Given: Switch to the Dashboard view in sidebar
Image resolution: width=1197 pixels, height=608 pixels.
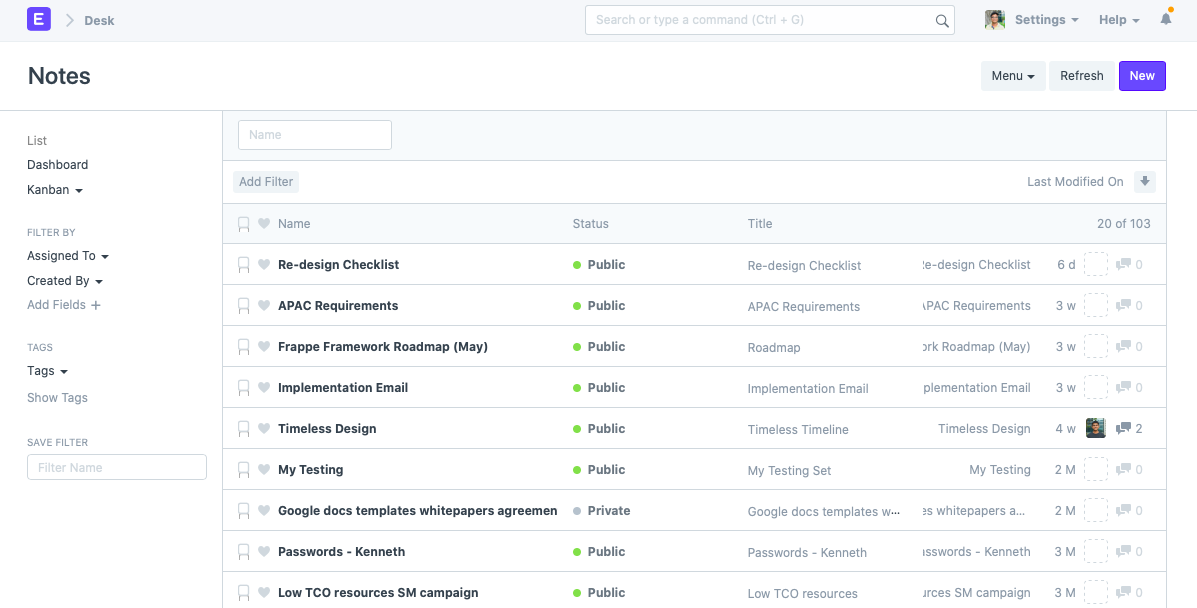Looking at the screenshot, I should 57,165.
